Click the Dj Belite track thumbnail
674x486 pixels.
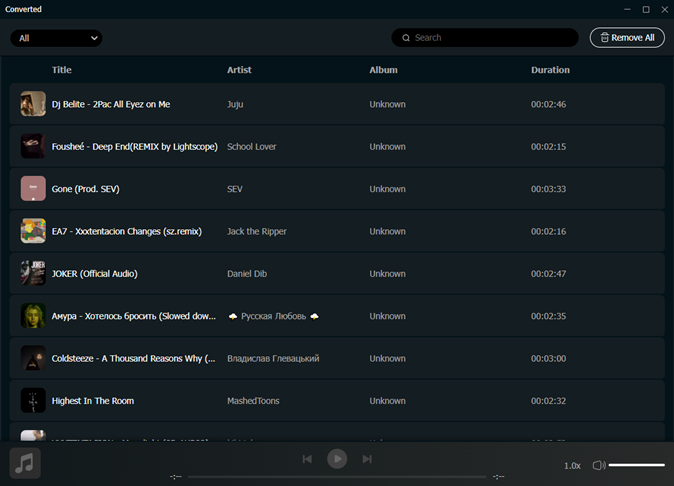[33, 104]
